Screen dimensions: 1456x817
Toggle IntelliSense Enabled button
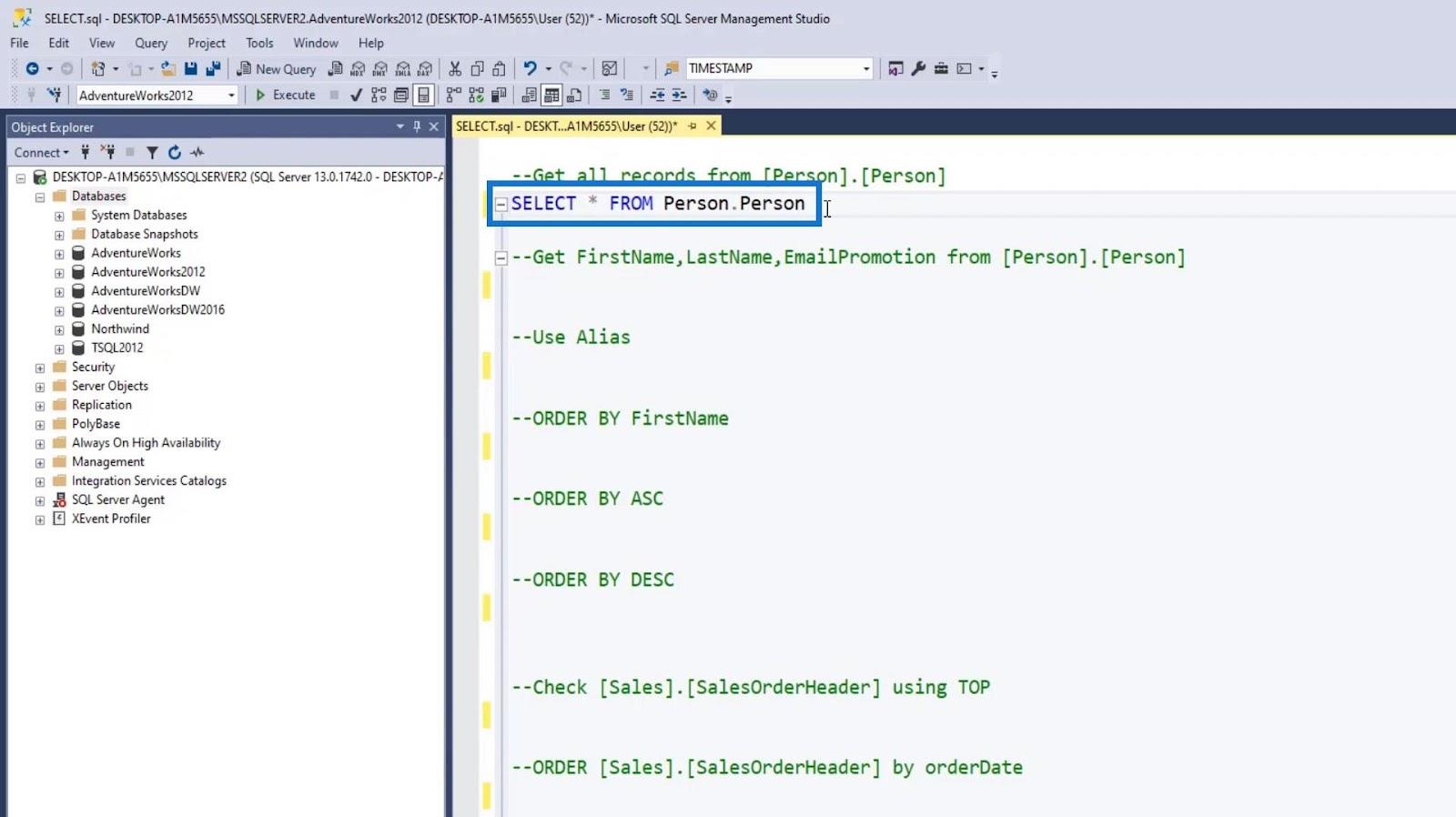(423, 95)
